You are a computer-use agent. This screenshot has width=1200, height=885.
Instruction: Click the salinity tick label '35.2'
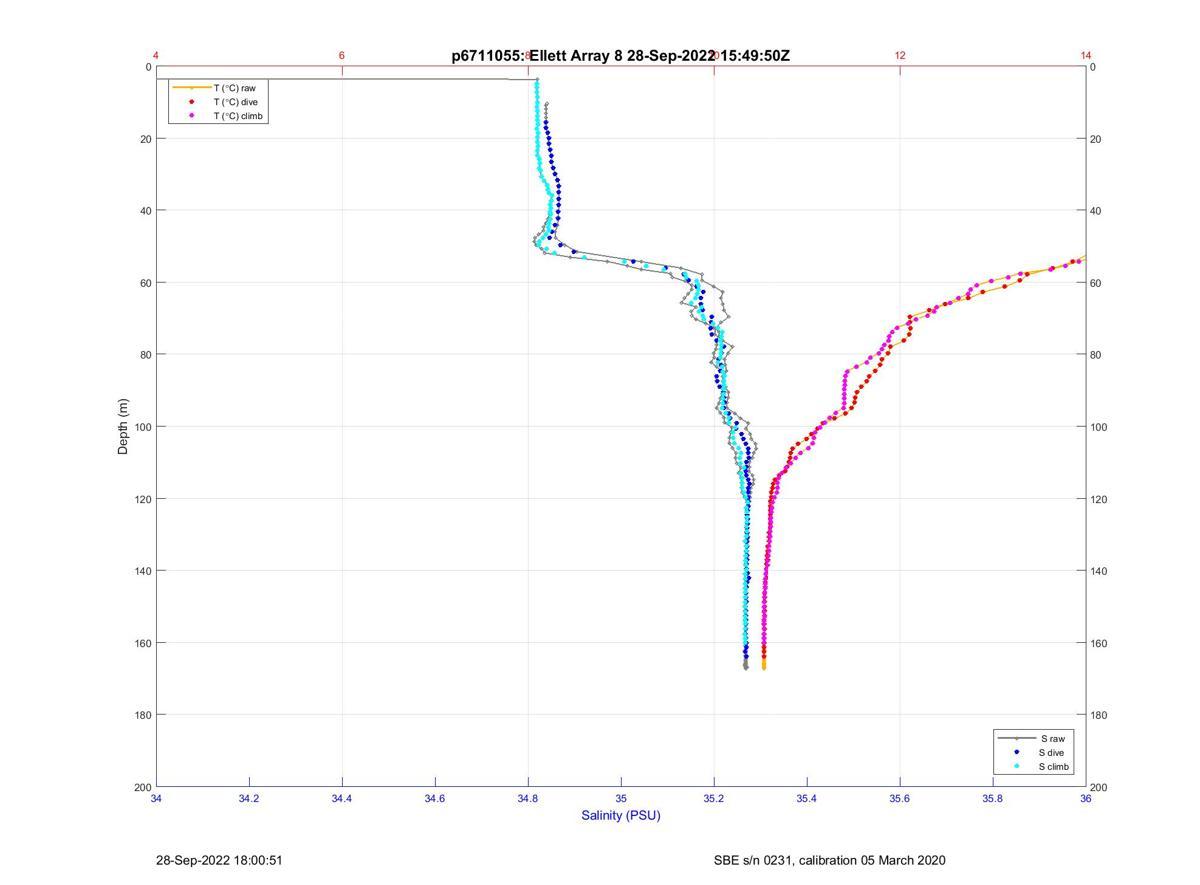click(714, 798)
